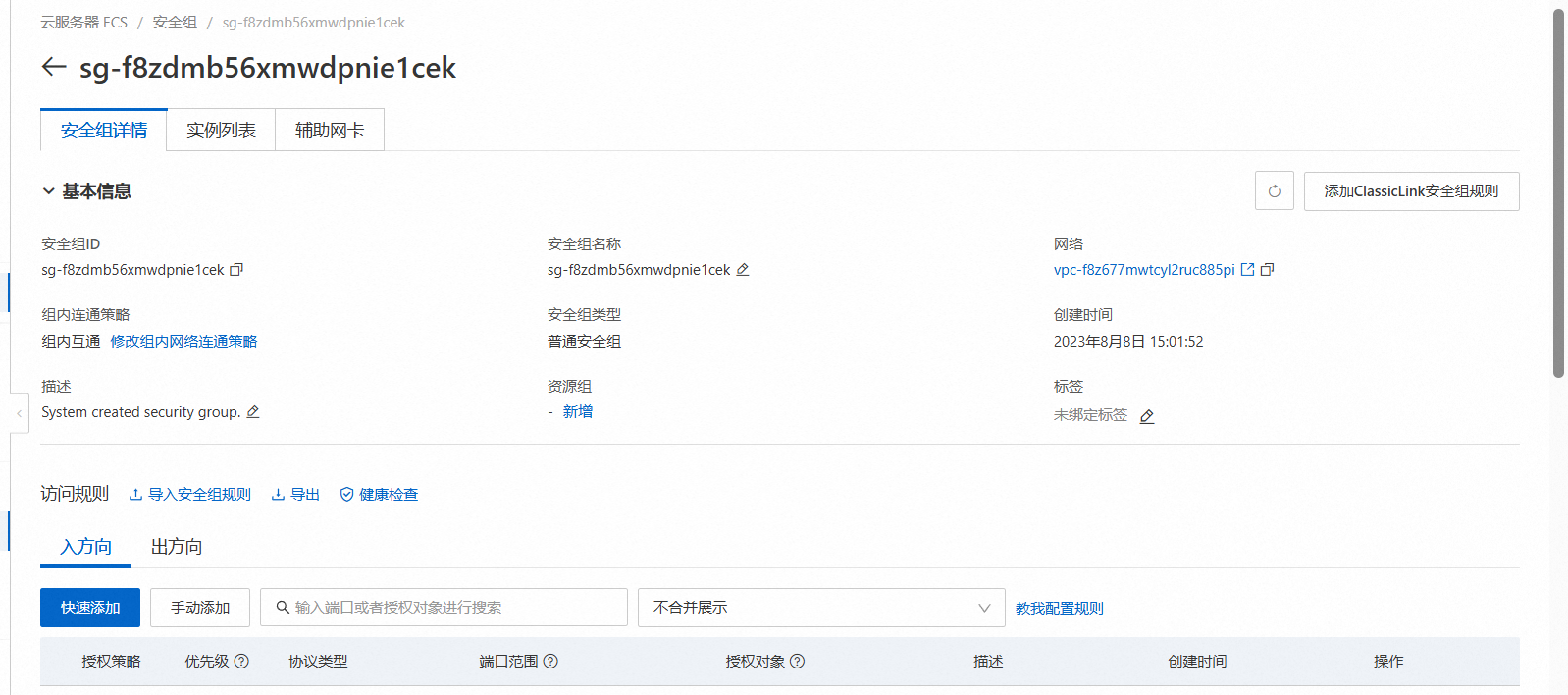Viewport: 1568px width, 695px height.
Task: Collapse the 基本信息 section
Action: [48, 191]
